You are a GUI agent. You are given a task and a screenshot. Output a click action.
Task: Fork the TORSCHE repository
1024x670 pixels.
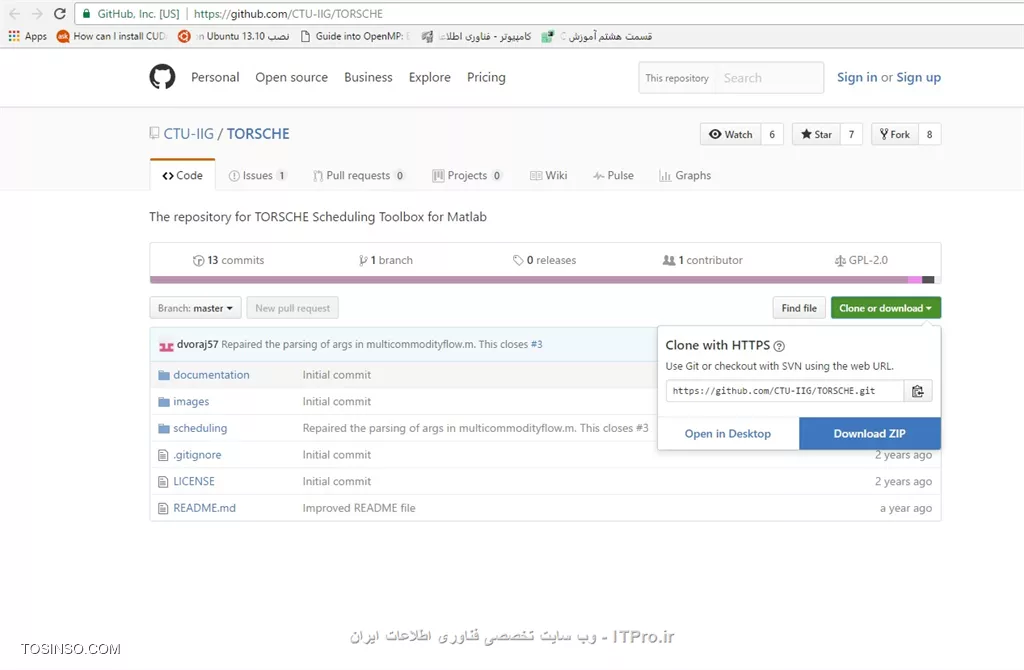point(895,135)
